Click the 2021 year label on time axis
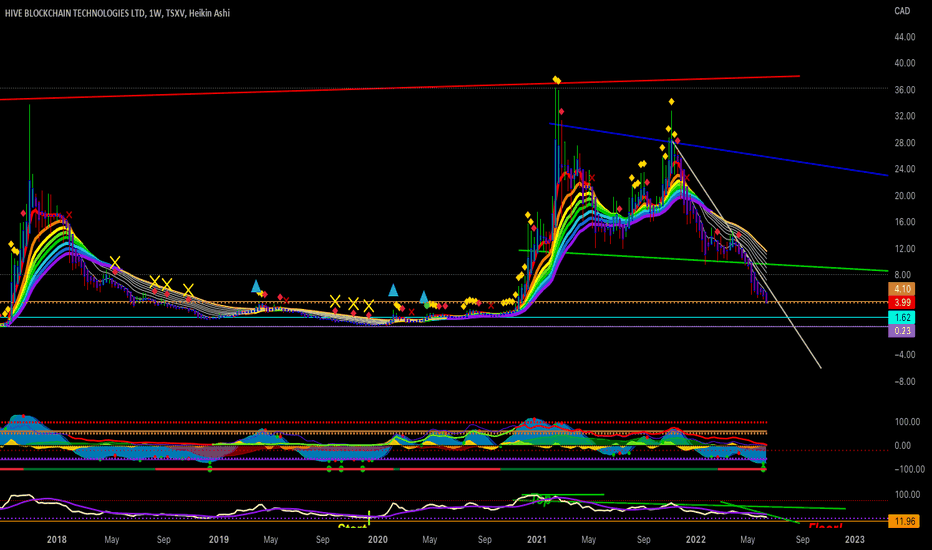 [x=536, y=540]
